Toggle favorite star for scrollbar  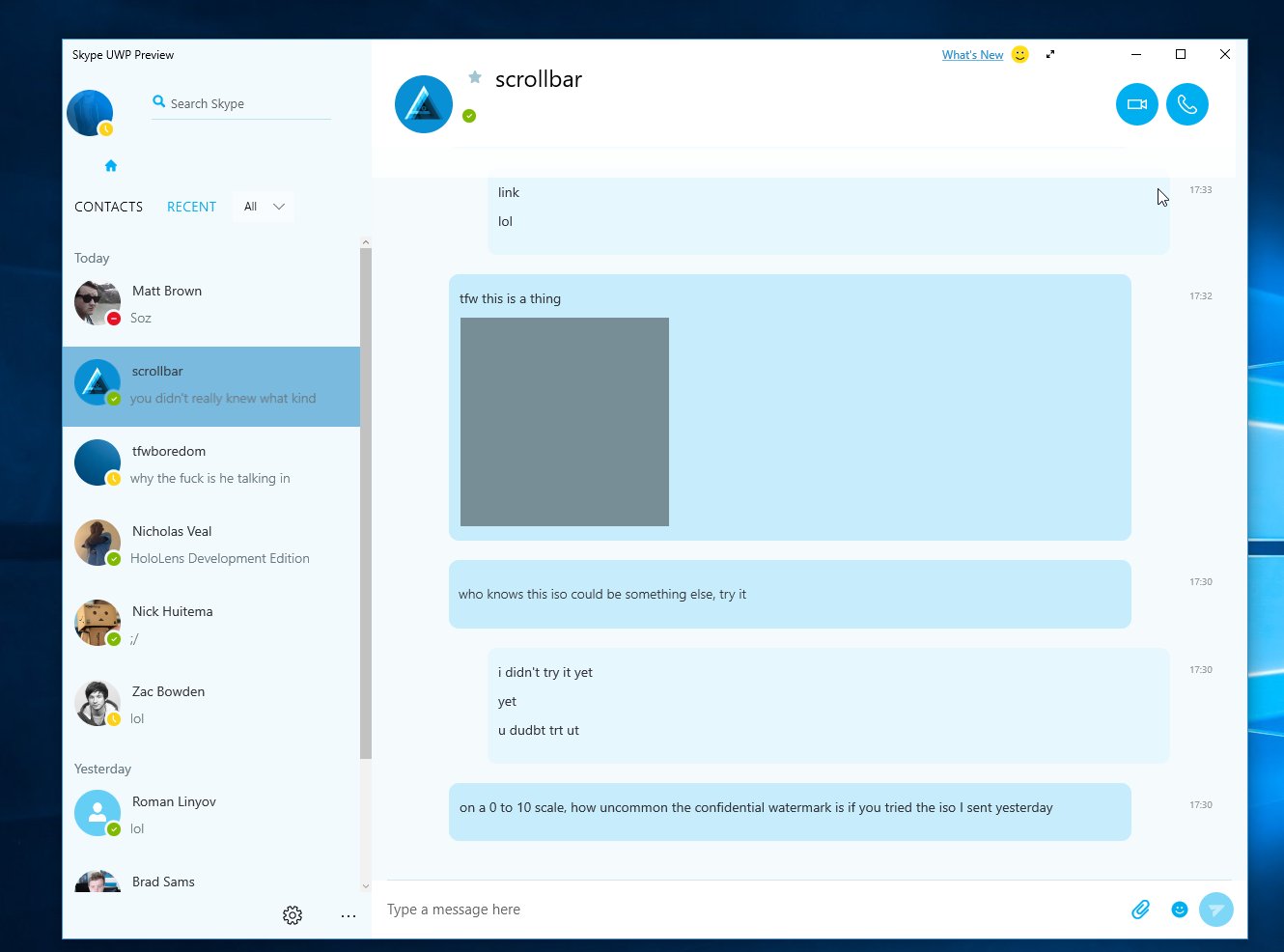[x=475, y=77]
